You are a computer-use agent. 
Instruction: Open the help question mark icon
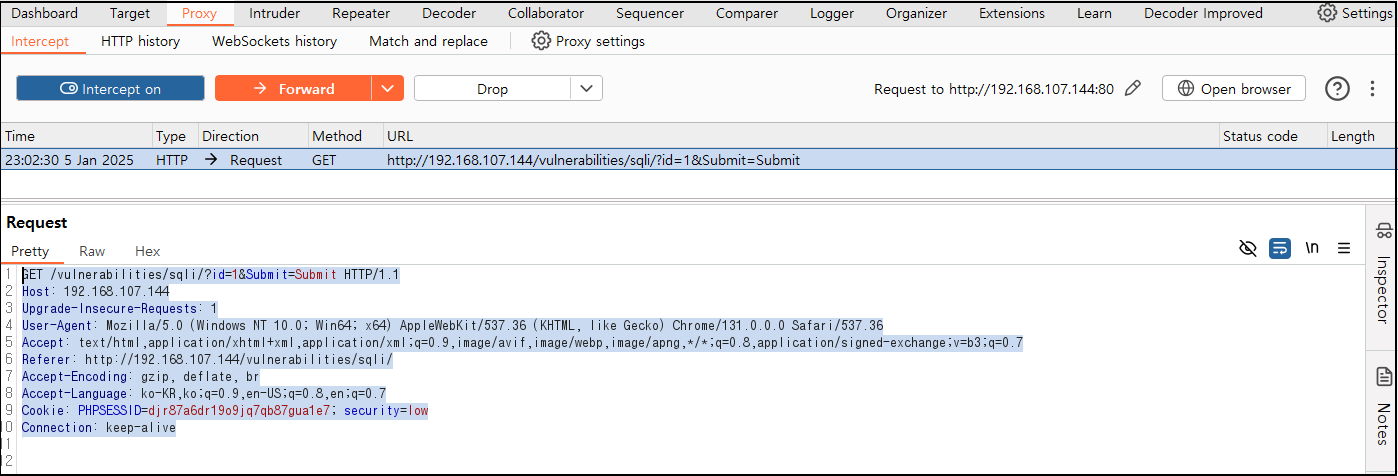[x=1337, y=88]
